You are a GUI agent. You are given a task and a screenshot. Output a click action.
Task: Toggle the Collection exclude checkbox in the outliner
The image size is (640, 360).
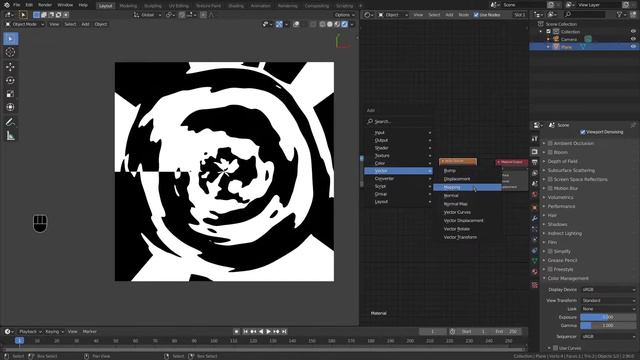(x=549, y=31)
